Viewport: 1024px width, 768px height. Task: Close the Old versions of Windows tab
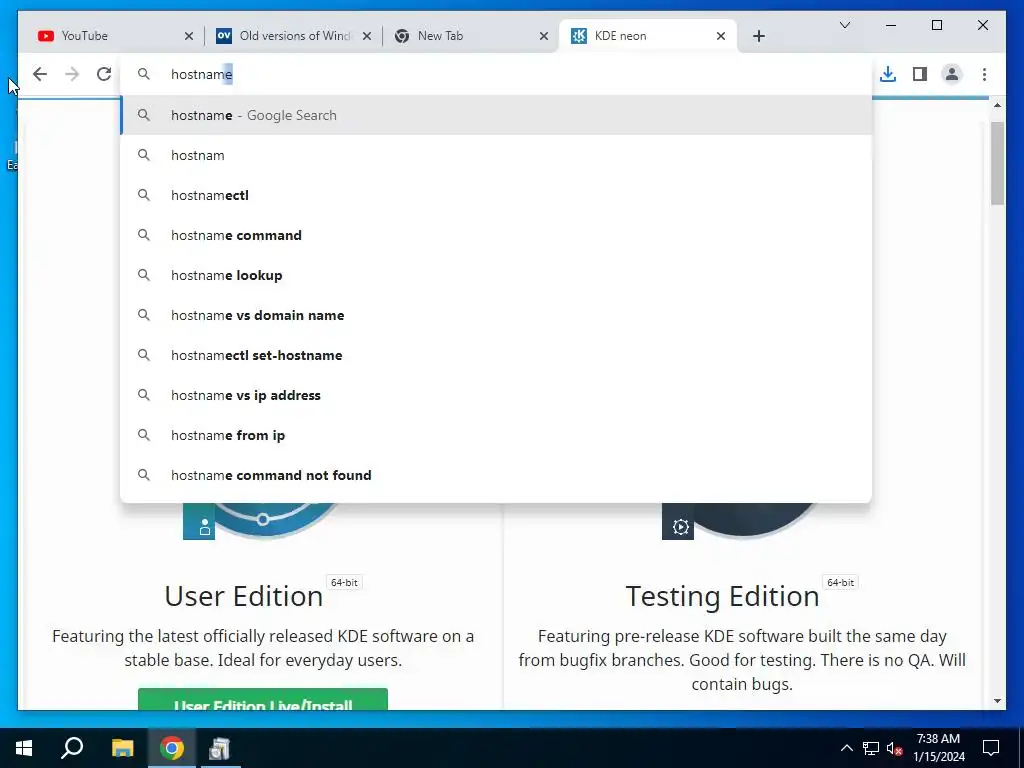pyautogui.click(x=367, y=36)
